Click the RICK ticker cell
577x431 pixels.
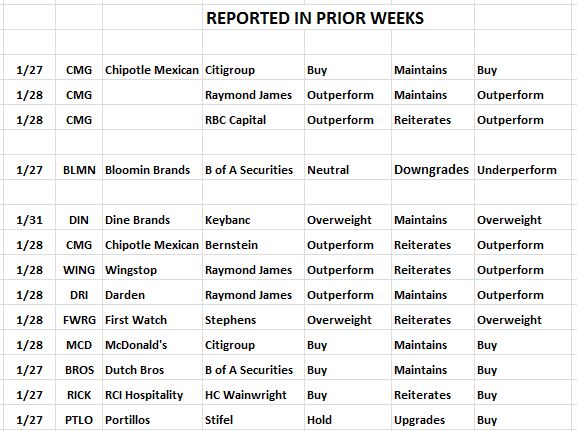point(79,395)
